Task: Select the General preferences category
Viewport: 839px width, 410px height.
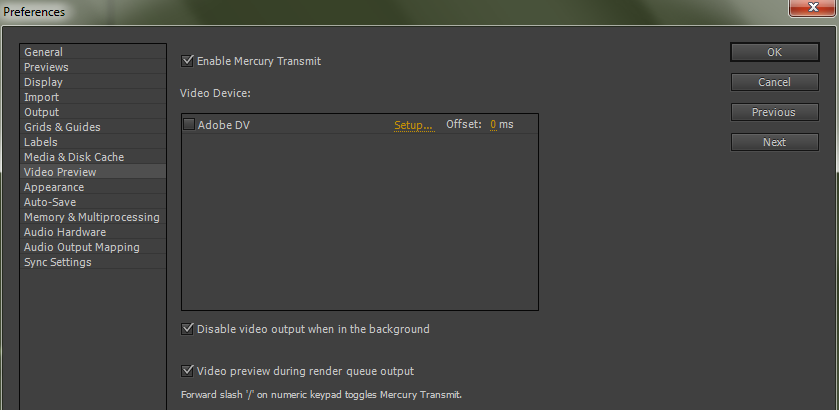Action: pos(93,52)
